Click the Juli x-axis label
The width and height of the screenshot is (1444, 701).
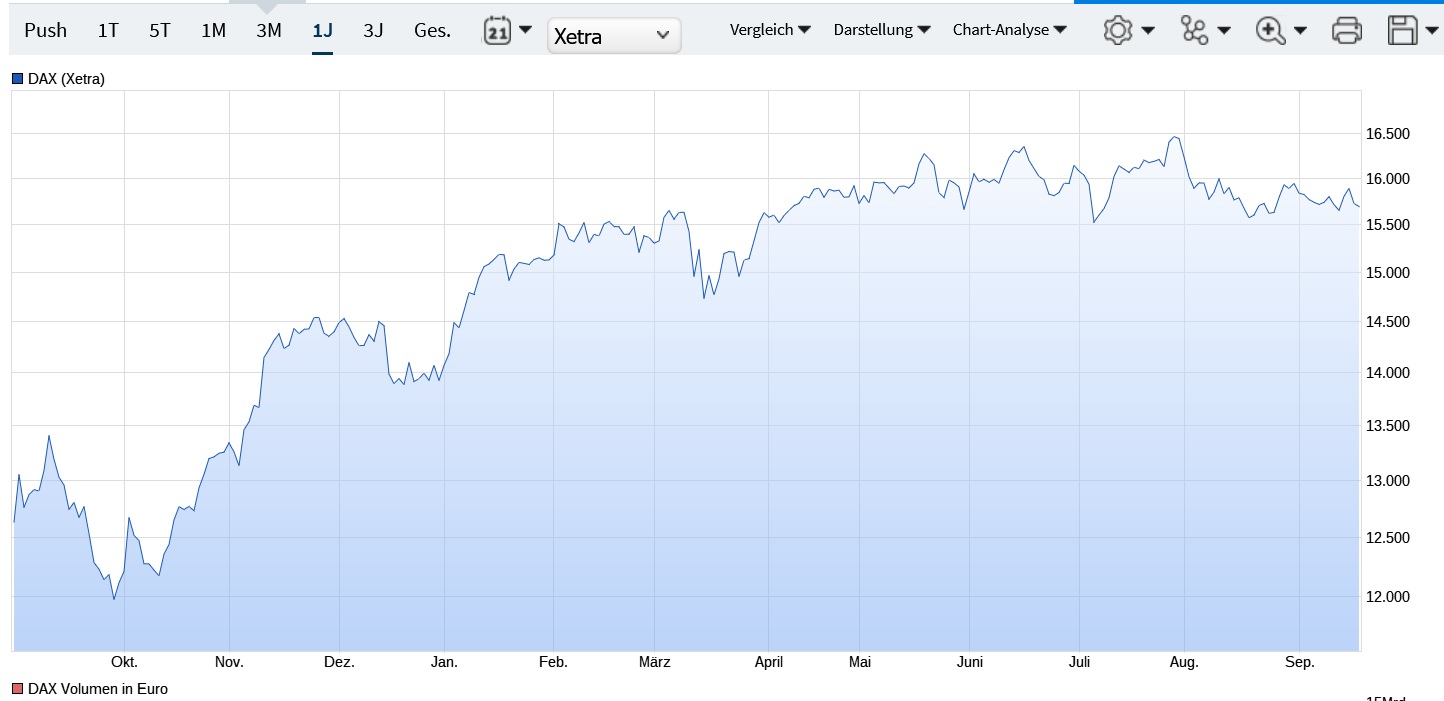(1079, 662)
